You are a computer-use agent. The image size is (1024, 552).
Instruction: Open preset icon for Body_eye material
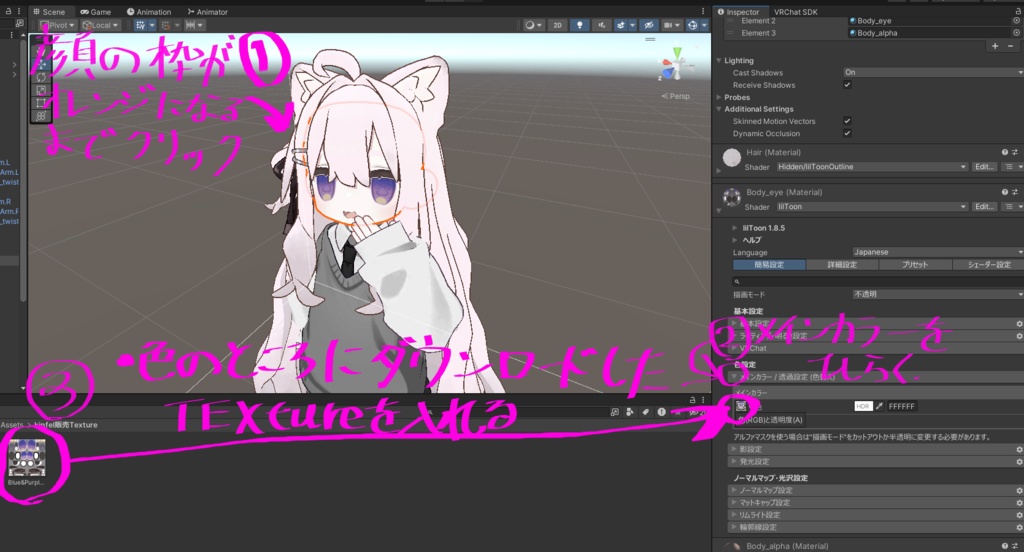(1015, 192)
